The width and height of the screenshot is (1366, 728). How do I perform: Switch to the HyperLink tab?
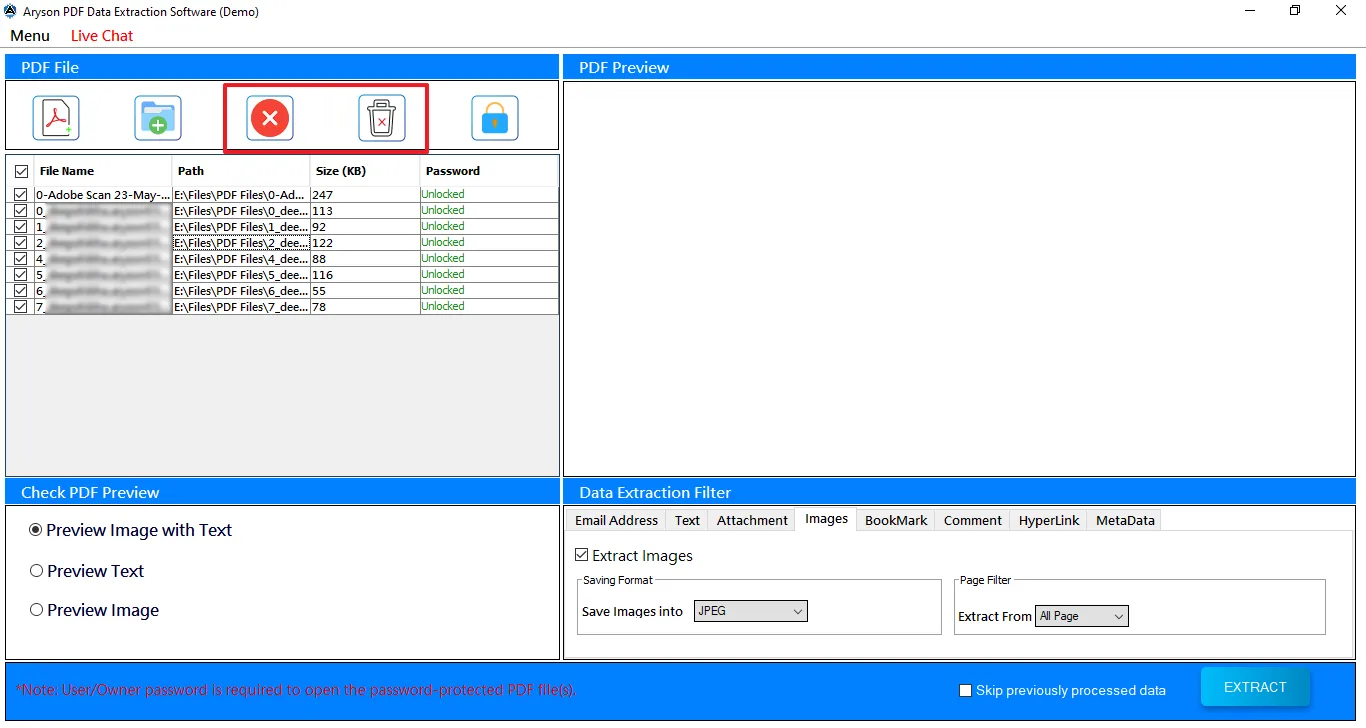click(1049, 520)
